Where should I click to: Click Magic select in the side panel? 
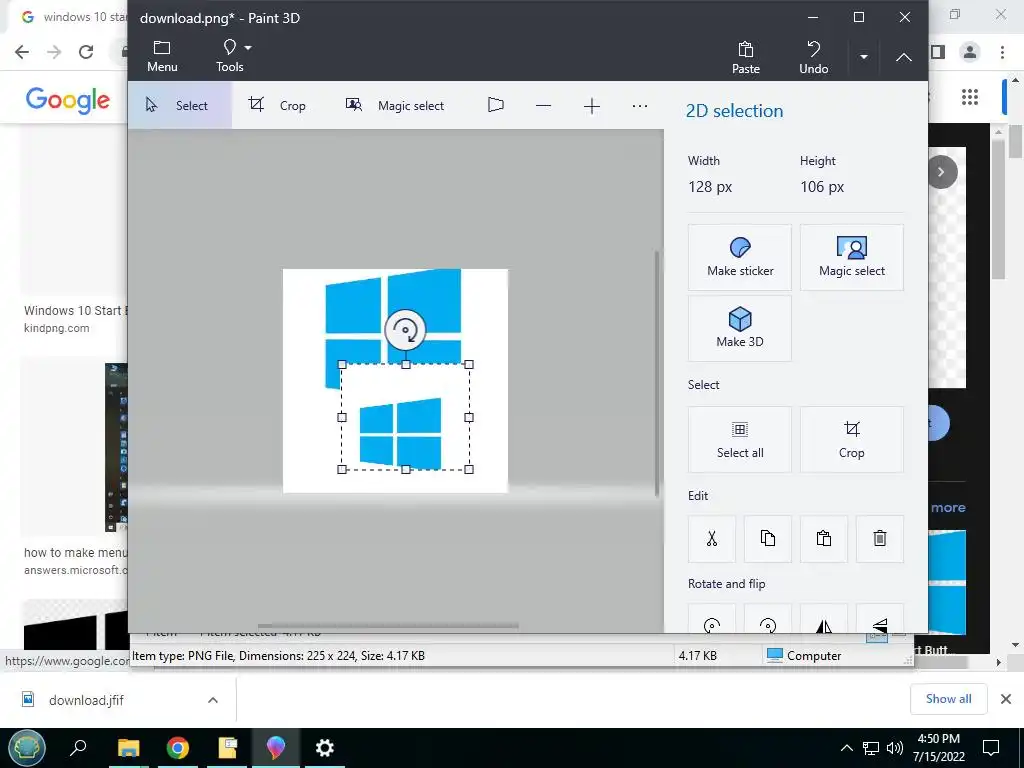[x=852, y=257]
